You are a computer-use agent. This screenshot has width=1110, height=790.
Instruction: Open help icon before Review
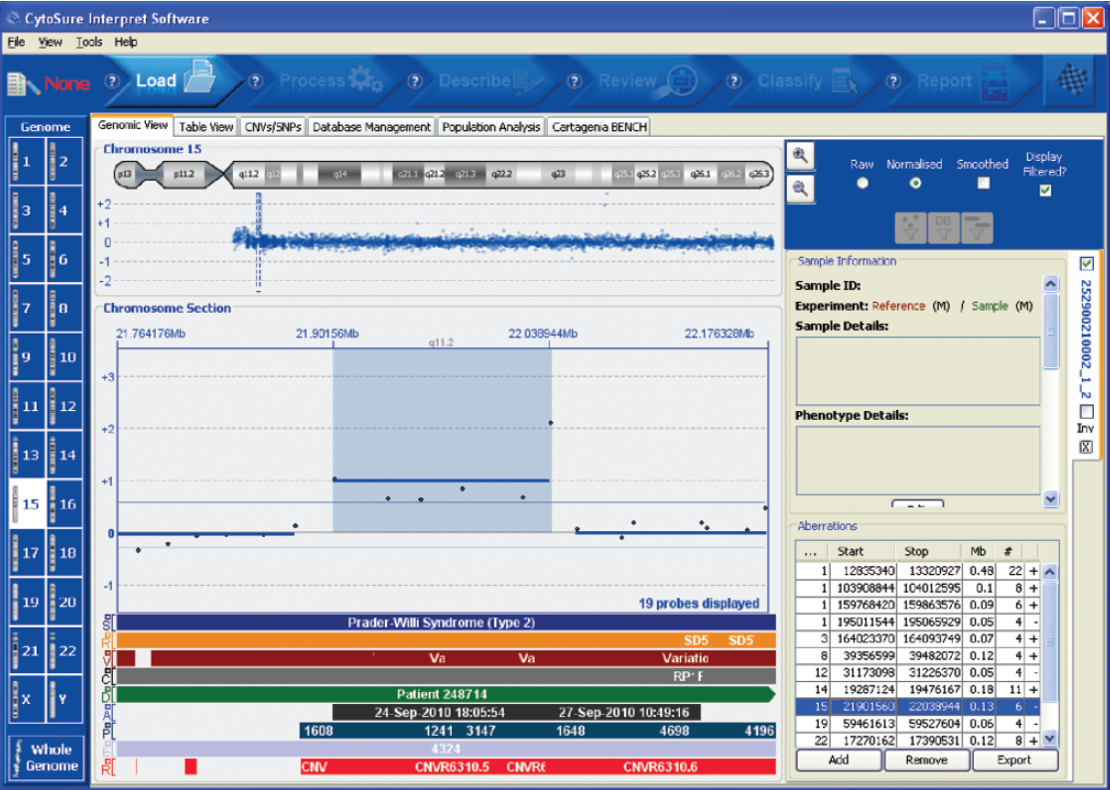[x=574, y=81]
